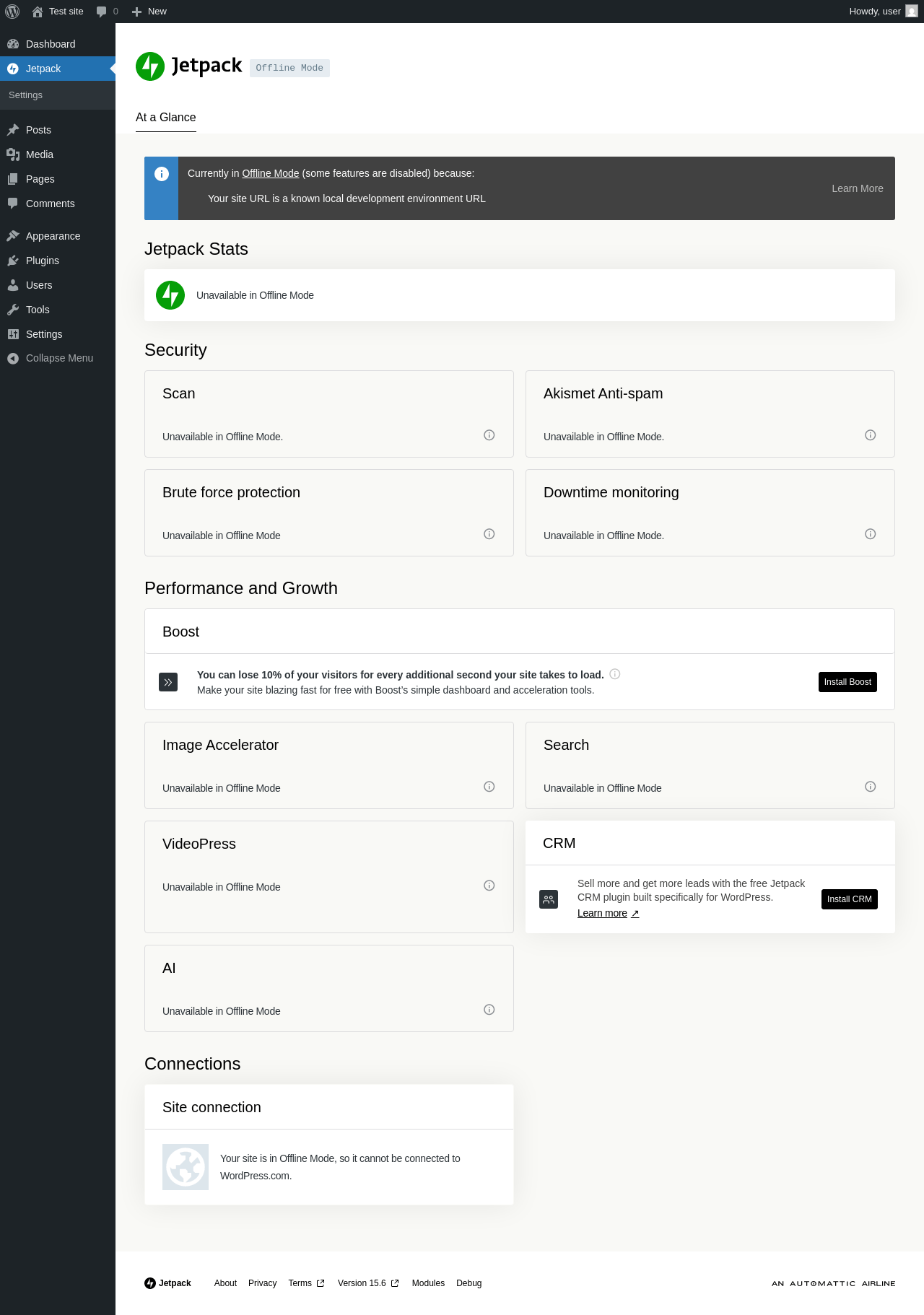Show info for VideoPress card
The width and height of the screenshot is (924, 1315).
coord(489,886)
